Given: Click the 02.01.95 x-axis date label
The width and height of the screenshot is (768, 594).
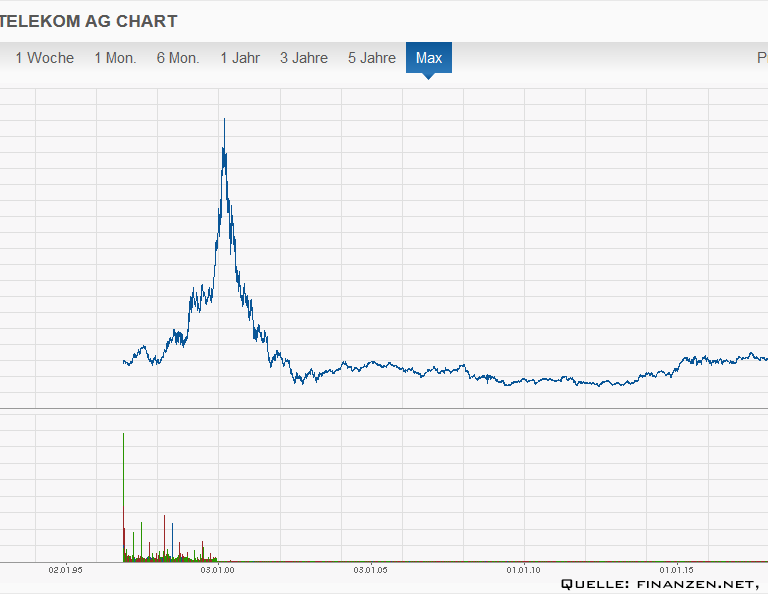Looking at the screenshot, I should click(x=66, y=570).
